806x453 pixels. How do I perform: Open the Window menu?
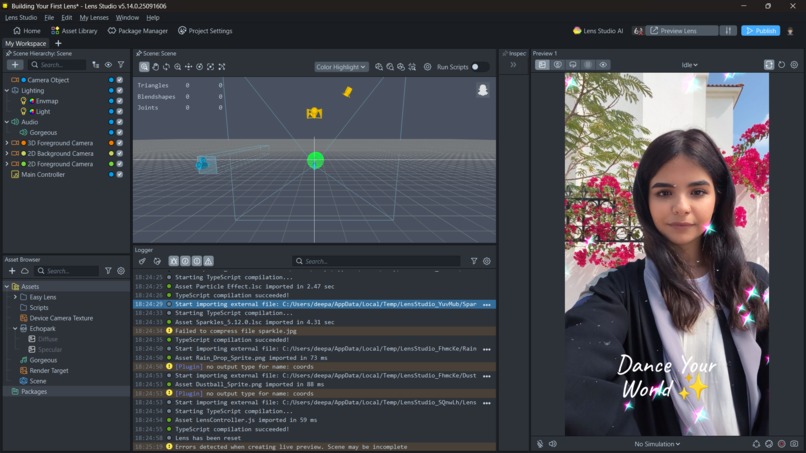(x=127, y=17)
